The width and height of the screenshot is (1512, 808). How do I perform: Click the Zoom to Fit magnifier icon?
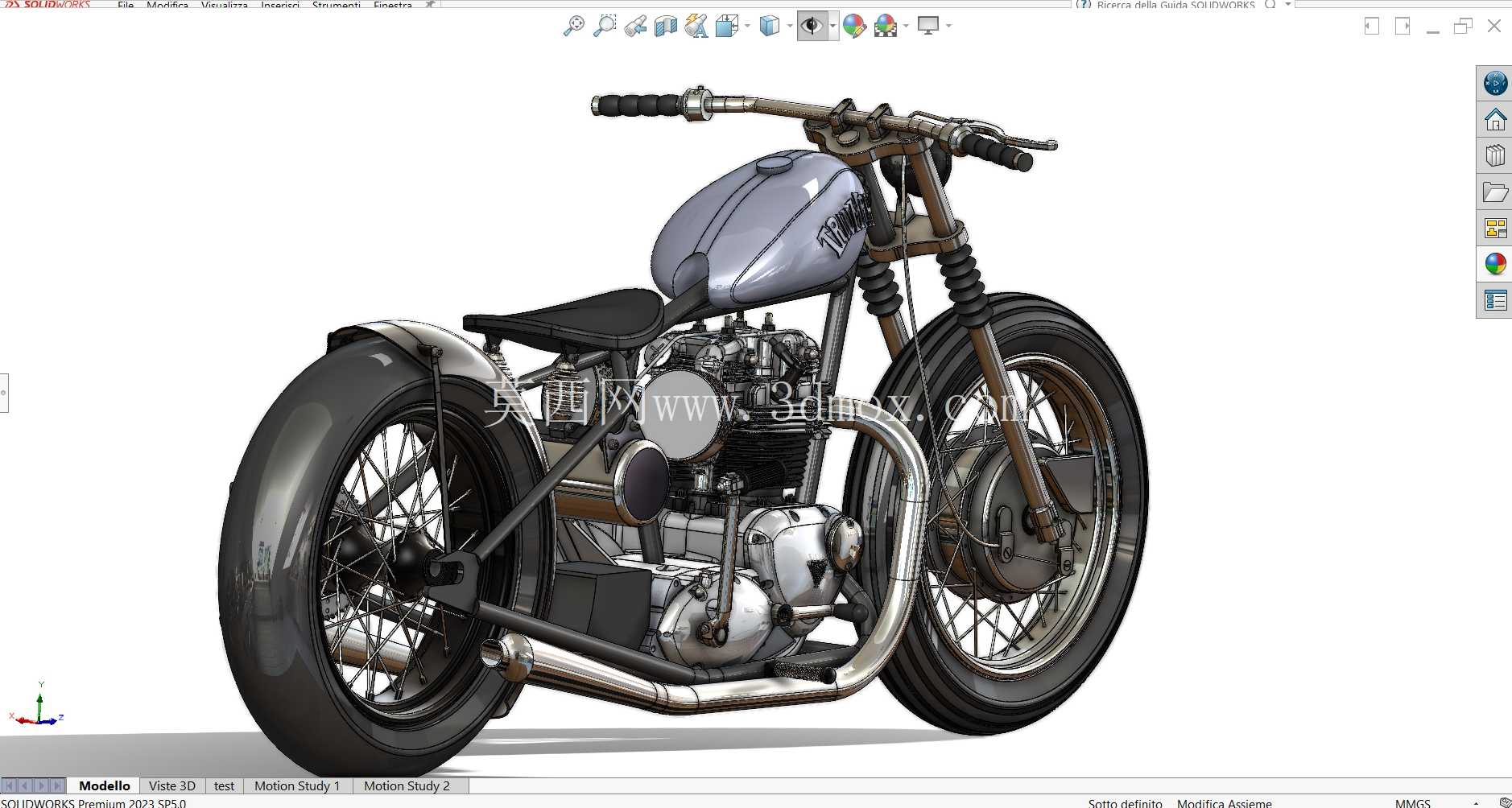click(x=573, y=26)
